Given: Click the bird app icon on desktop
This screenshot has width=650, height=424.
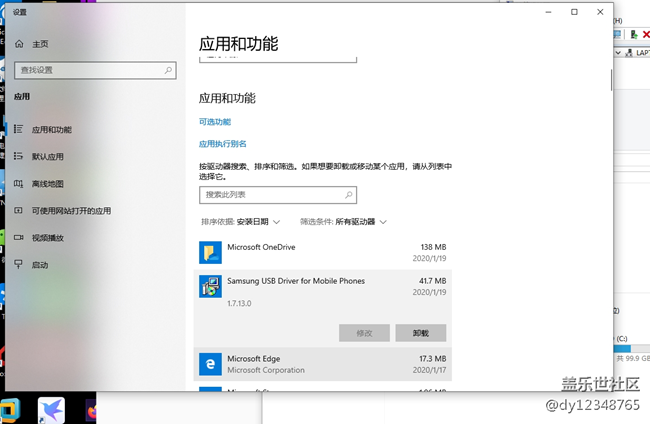Looking at the screenshot, I should (51, 410).
